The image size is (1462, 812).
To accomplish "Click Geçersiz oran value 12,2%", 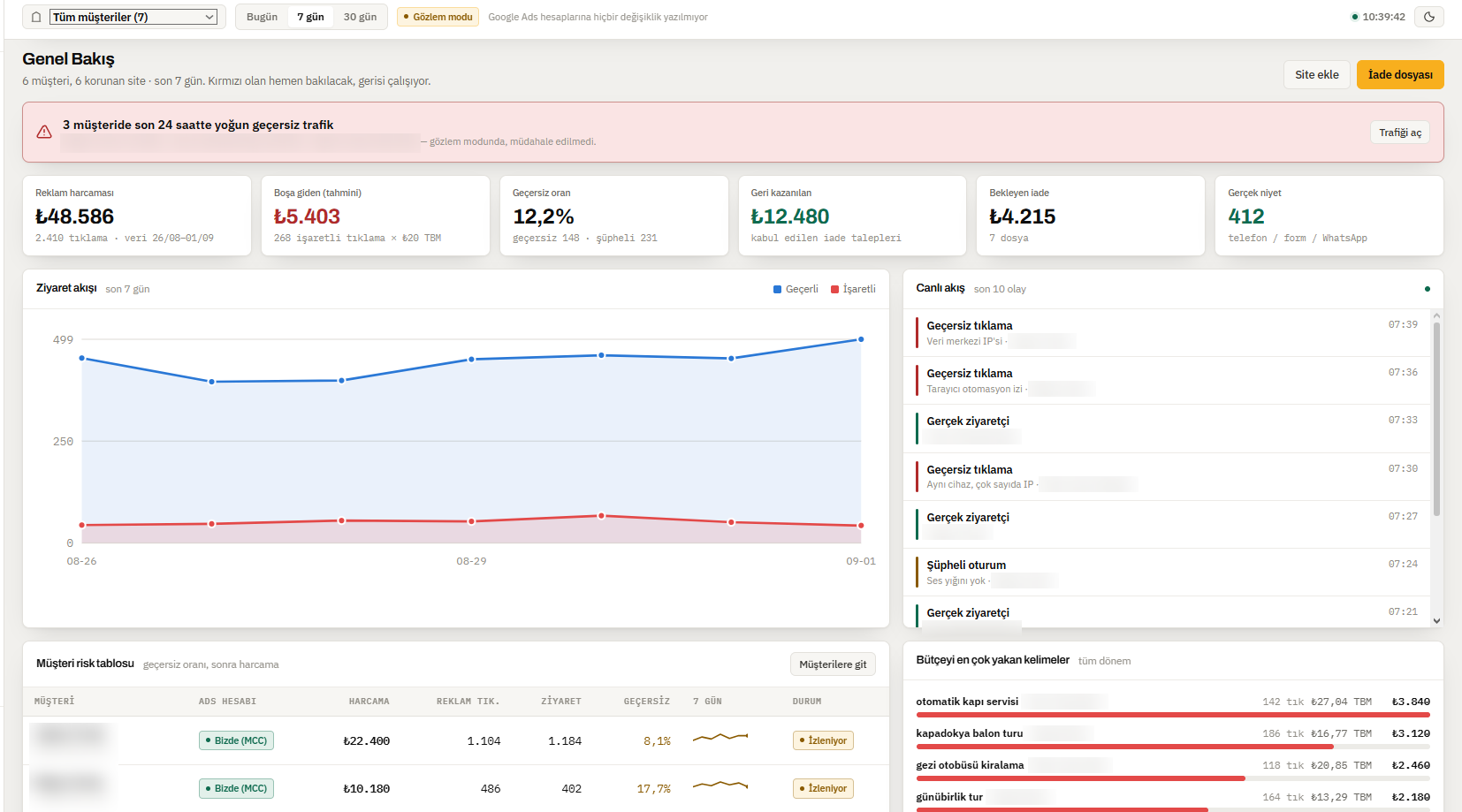I will click(x=544, y=216).
